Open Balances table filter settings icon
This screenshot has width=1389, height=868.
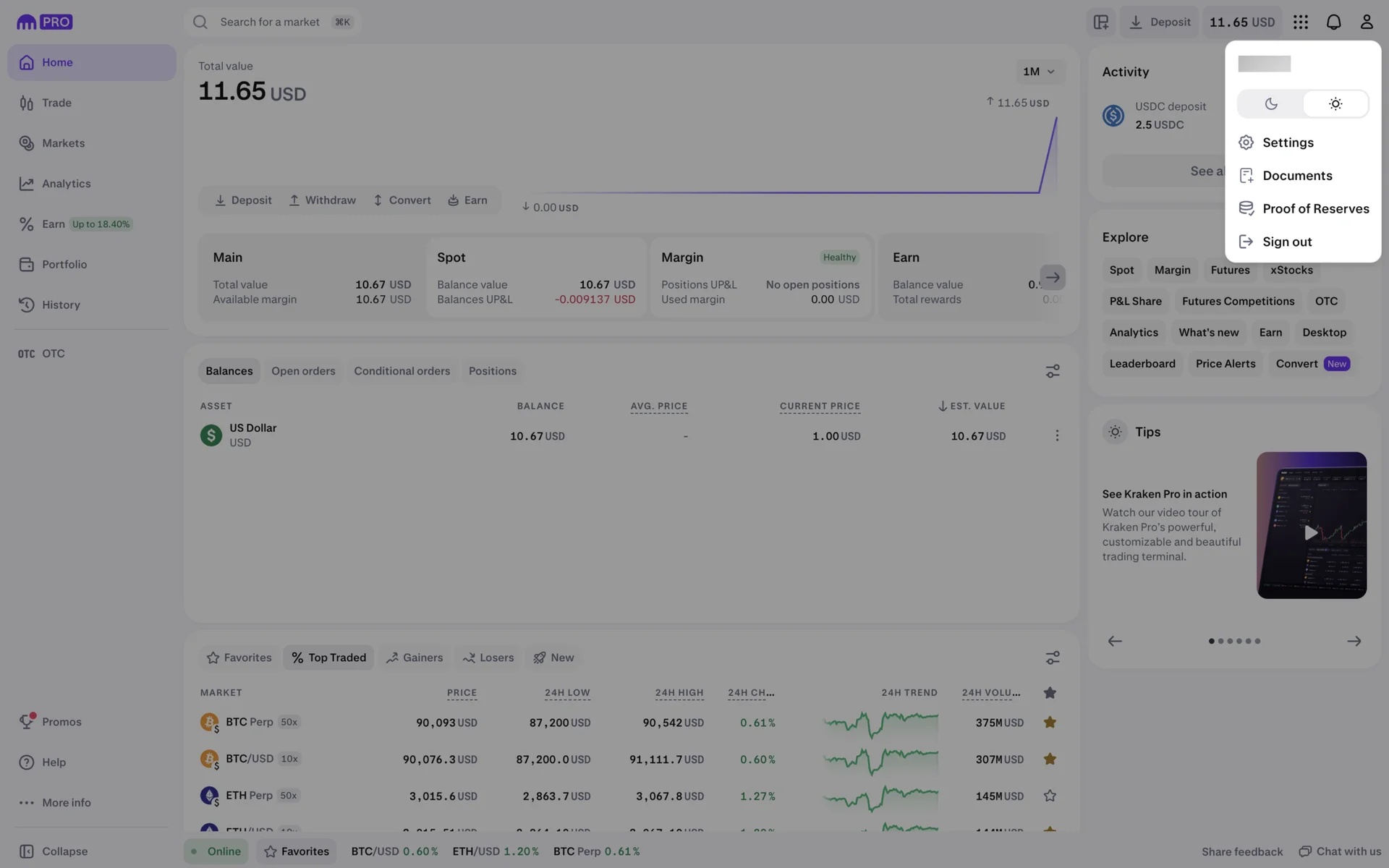click(x=1053, y=371)
